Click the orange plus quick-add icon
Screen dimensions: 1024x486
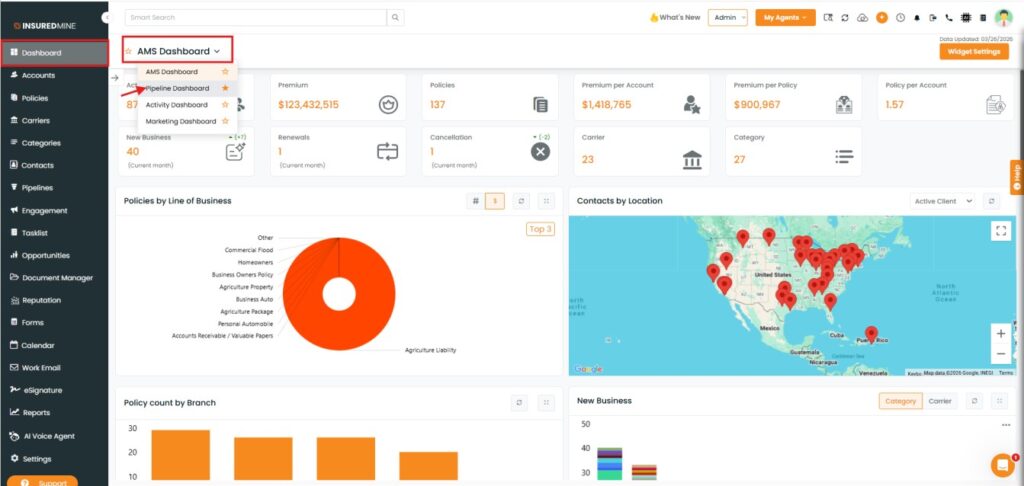(881, 18)
